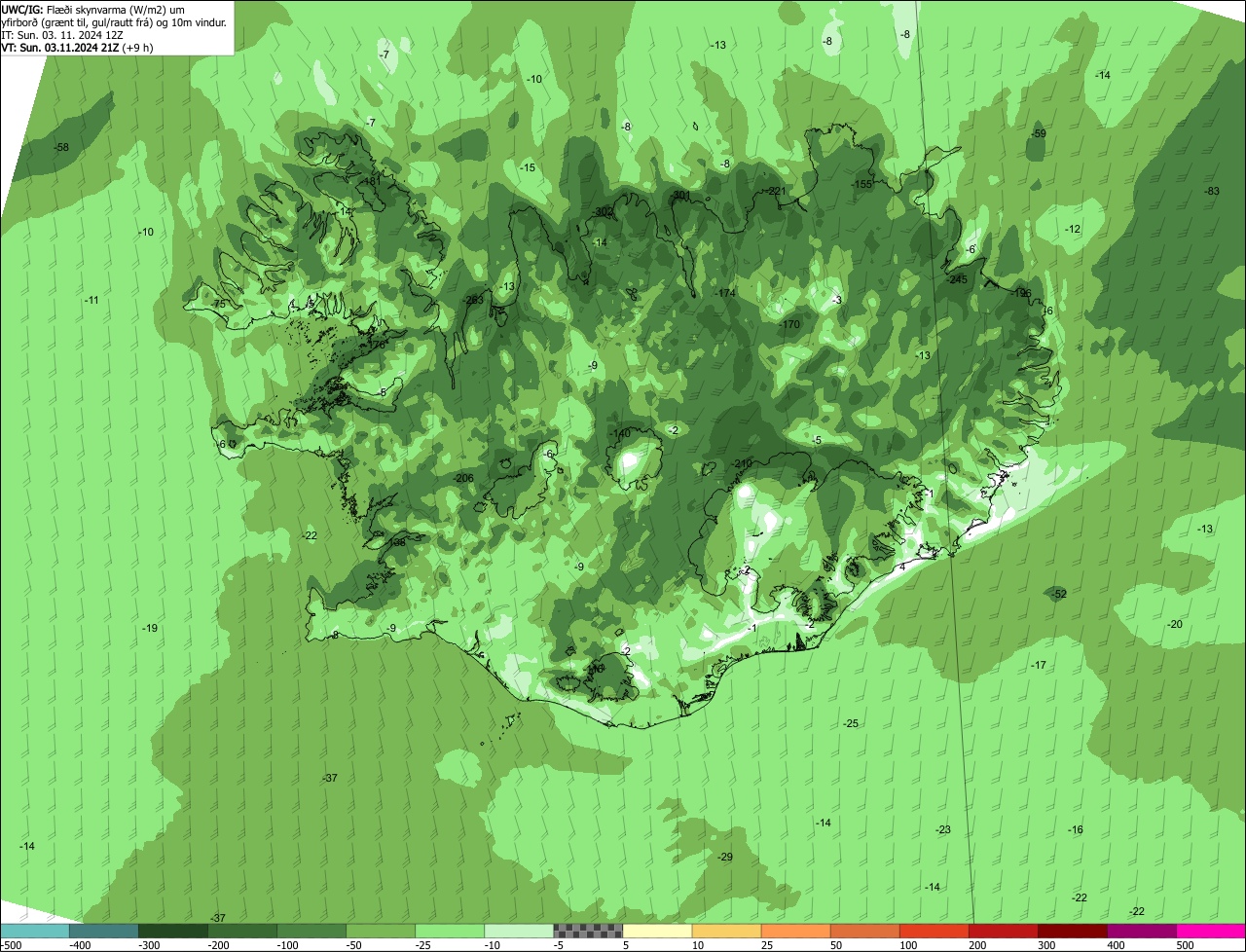
Task: Click the -302 flux value on the map
Action: coord(603,212)
